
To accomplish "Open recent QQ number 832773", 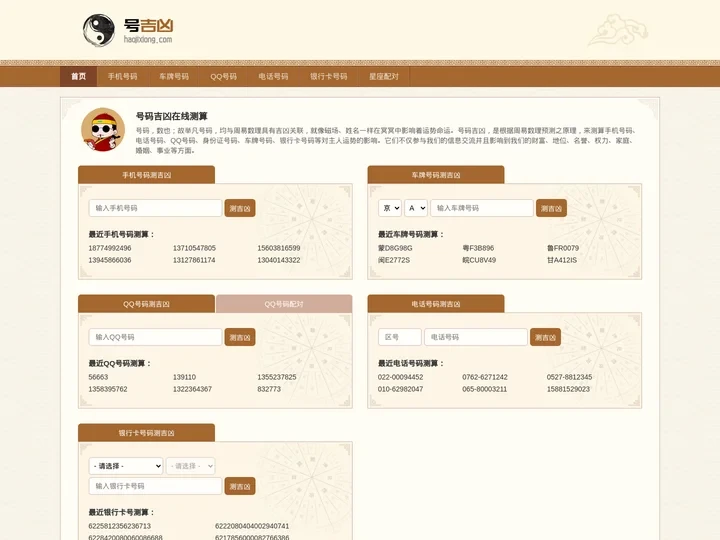I will pos(269,389).
